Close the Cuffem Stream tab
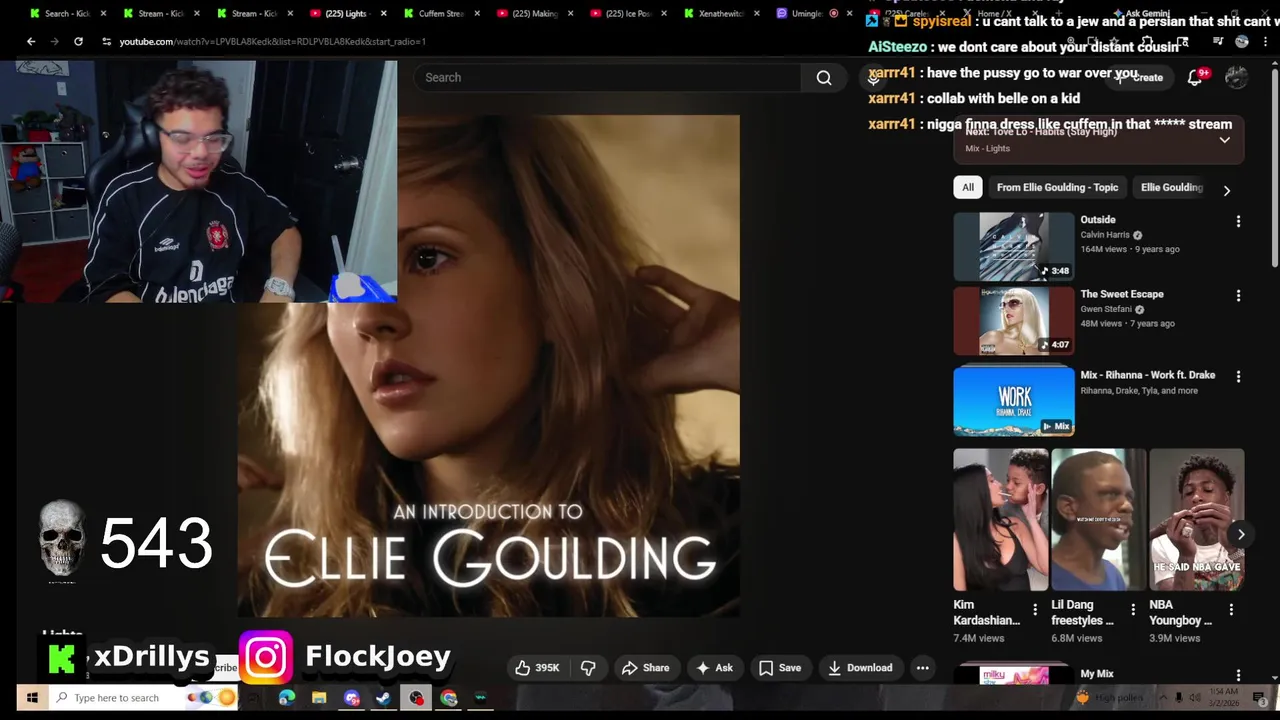Viewport: 1280px width, 720px height. pyautogui.click(x=477, y=14)
